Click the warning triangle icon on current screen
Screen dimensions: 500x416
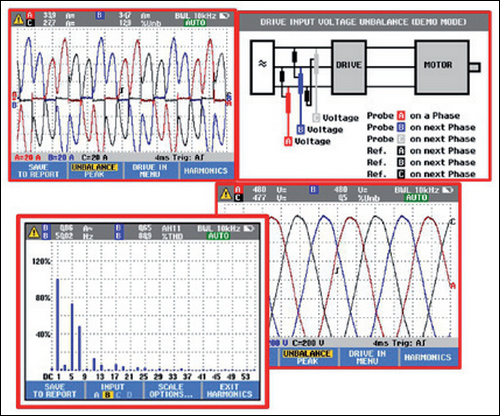[x=18, y=19]
